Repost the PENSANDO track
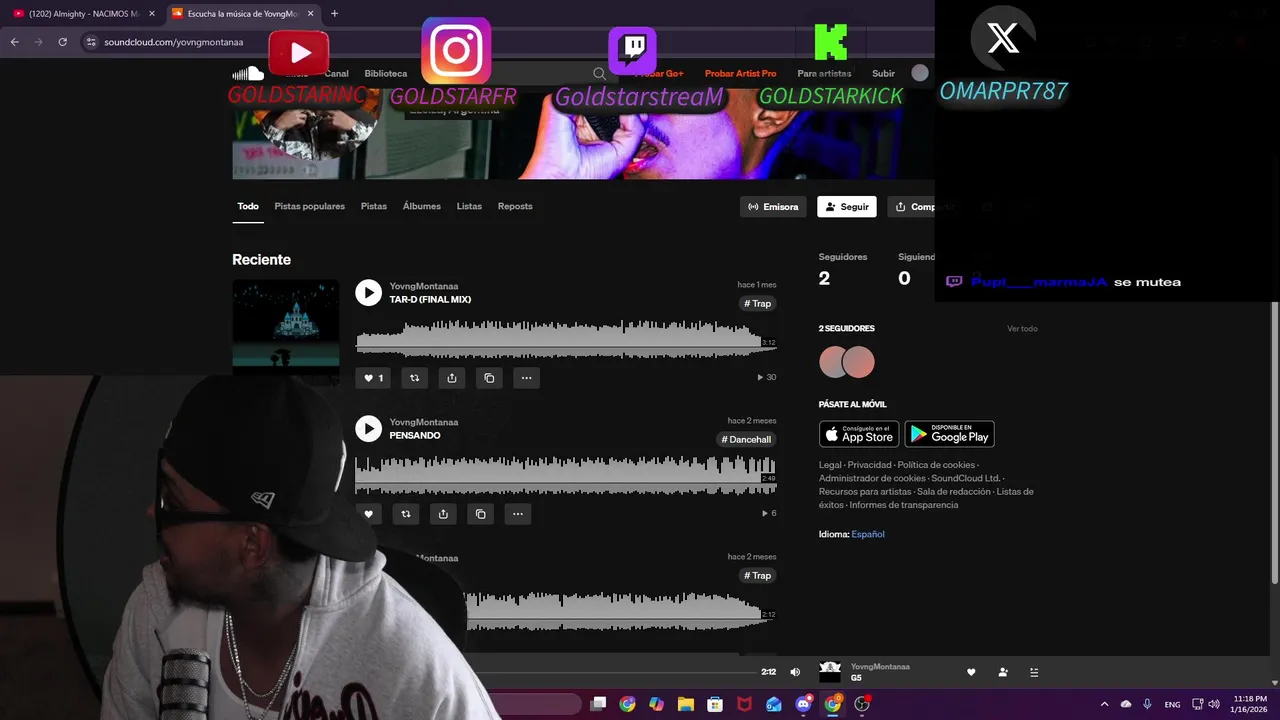 406,514
